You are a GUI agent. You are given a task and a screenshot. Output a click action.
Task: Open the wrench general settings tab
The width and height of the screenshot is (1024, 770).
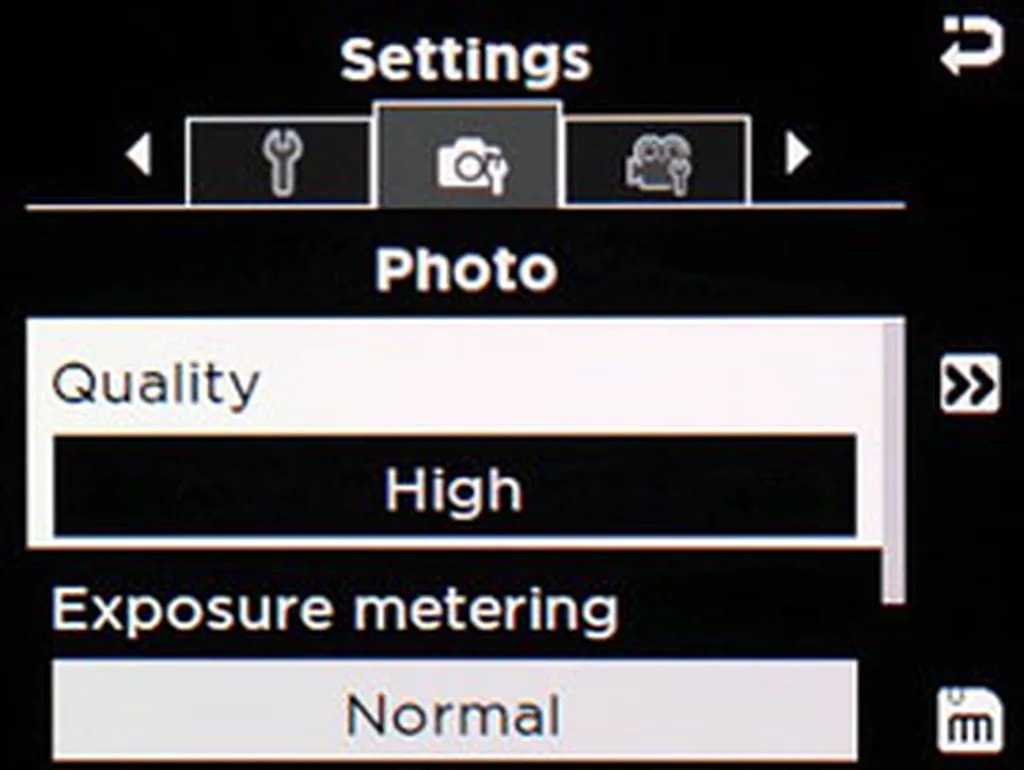coord(279,161)
